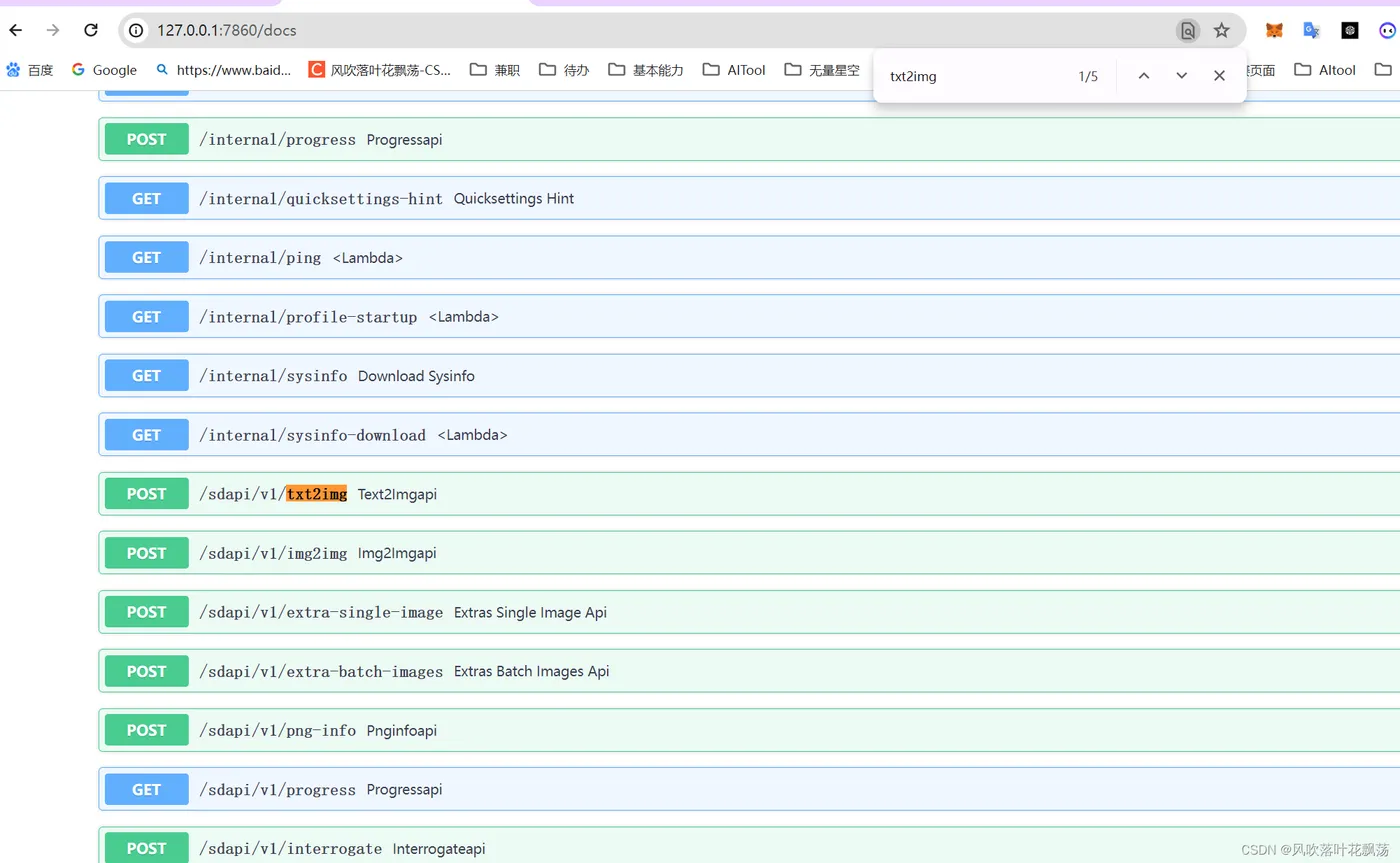Click the POST badge of png-info row
Screen dimensions: 1400x863
pyautogui.click(x=146, y=730)
